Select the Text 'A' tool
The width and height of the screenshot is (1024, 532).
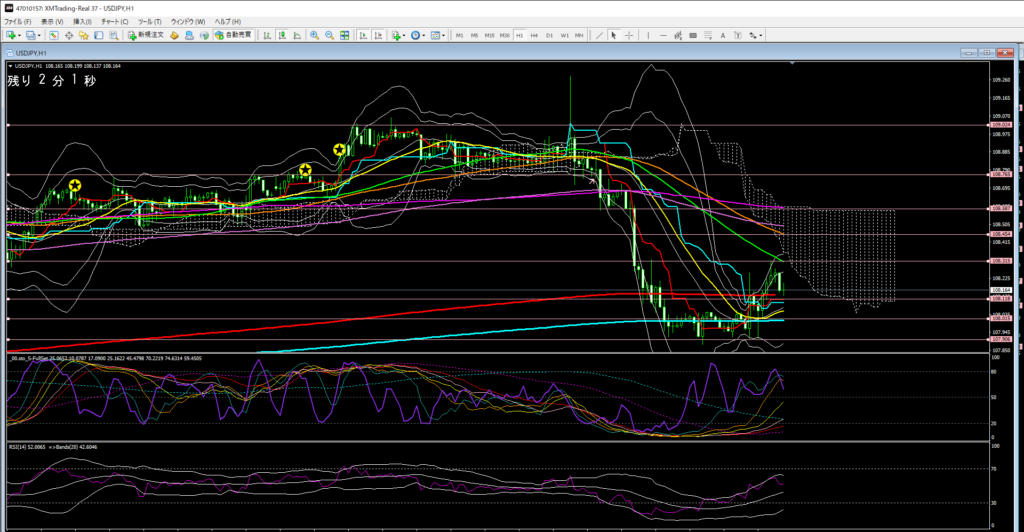click(723, 35)
